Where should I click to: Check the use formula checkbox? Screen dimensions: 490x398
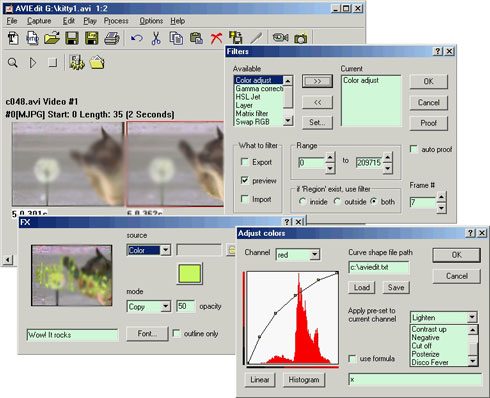point(352,358)
